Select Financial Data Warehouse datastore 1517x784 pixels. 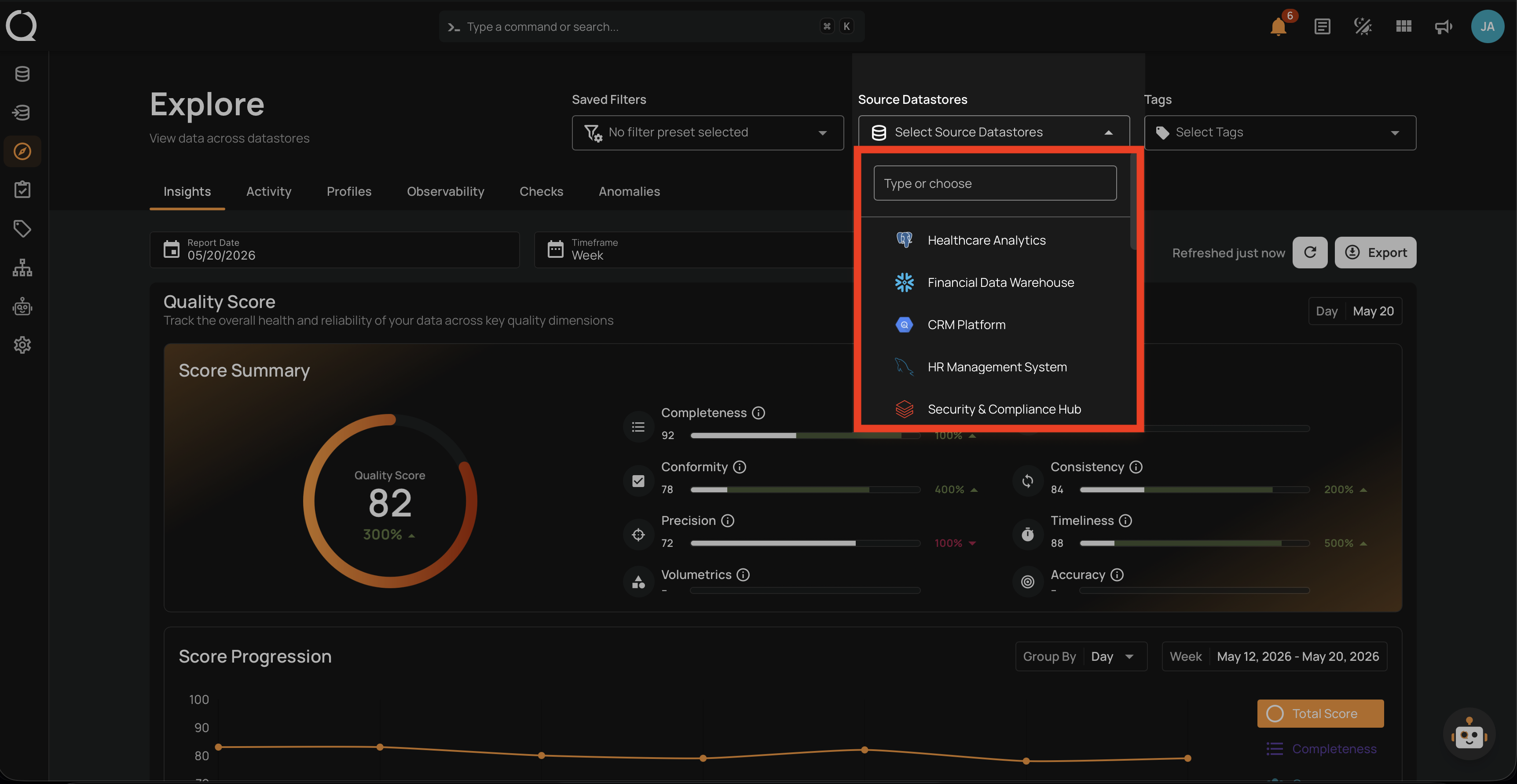(995, 283)
